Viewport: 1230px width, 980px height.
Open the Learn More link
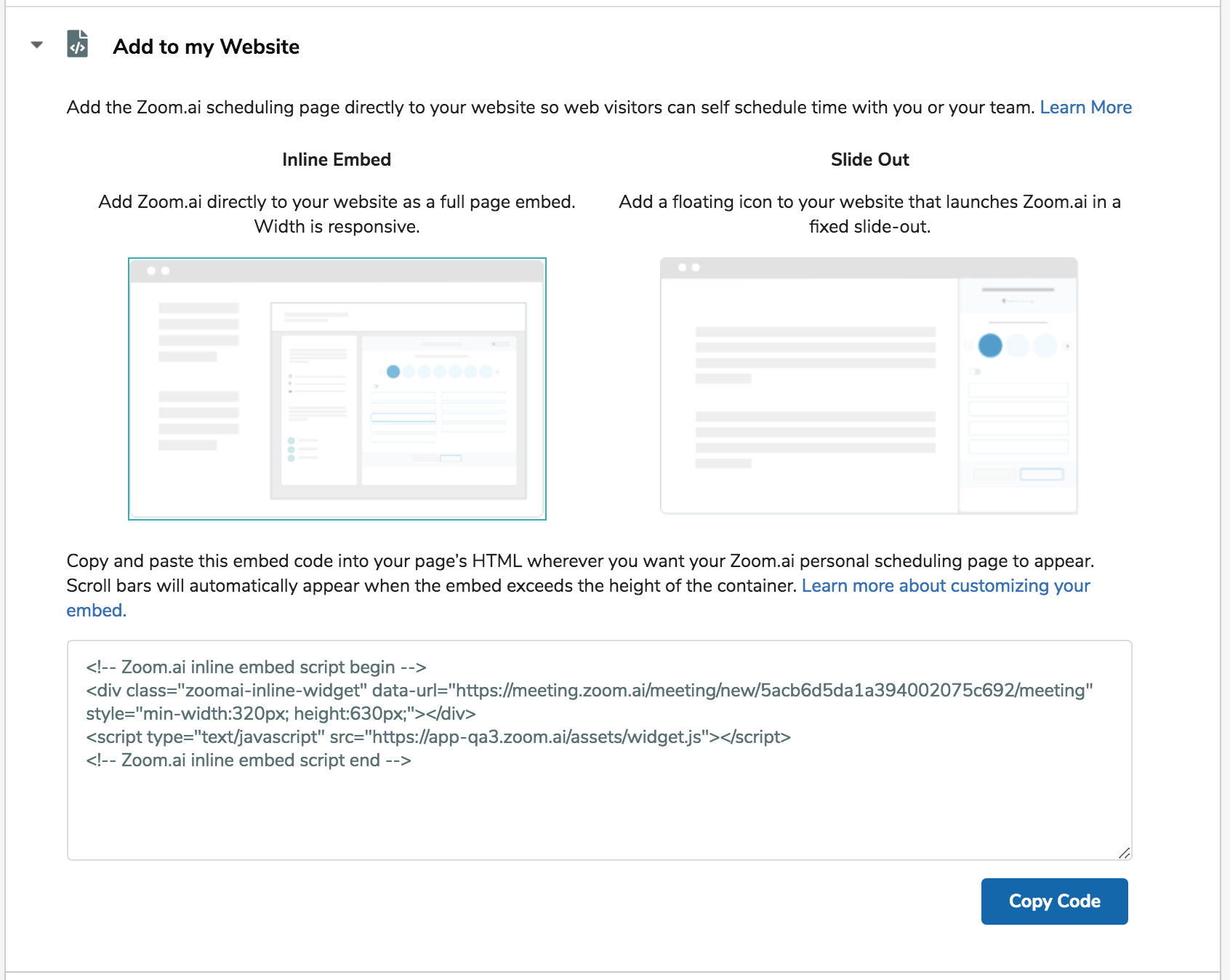coord(1085,108)
